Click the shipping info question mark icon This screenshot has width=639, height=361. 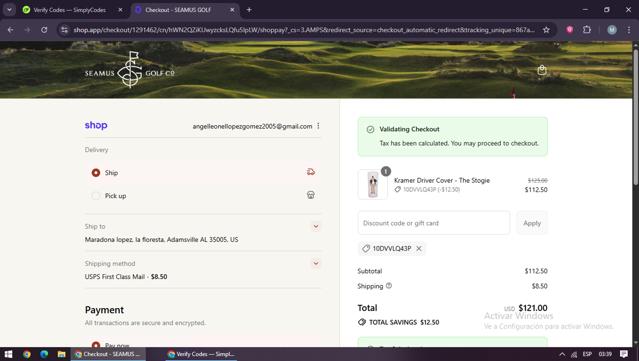(x=389, y=286)
